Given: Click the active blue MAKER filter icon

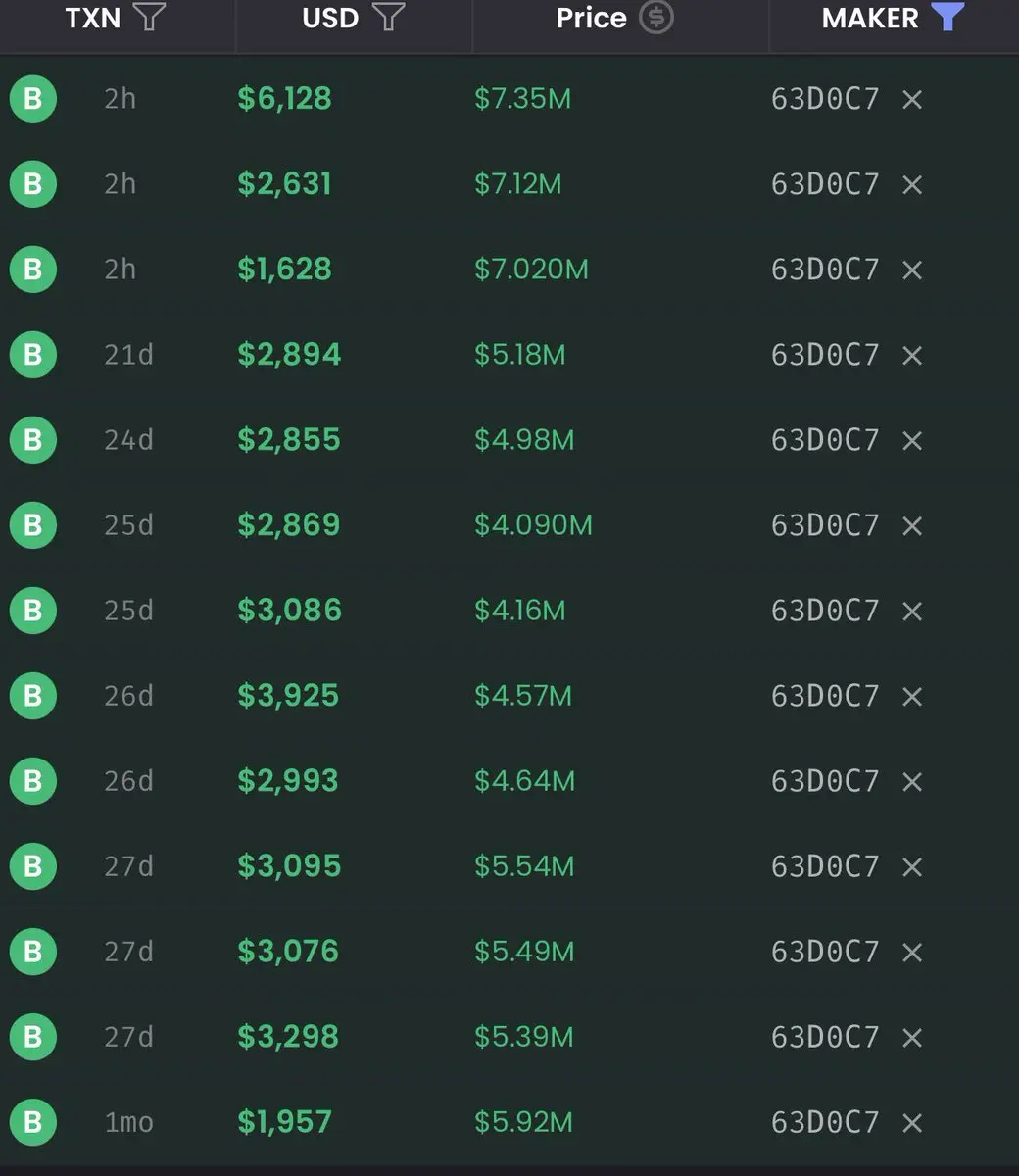Looking at the screenshot, I should point(947,18).
